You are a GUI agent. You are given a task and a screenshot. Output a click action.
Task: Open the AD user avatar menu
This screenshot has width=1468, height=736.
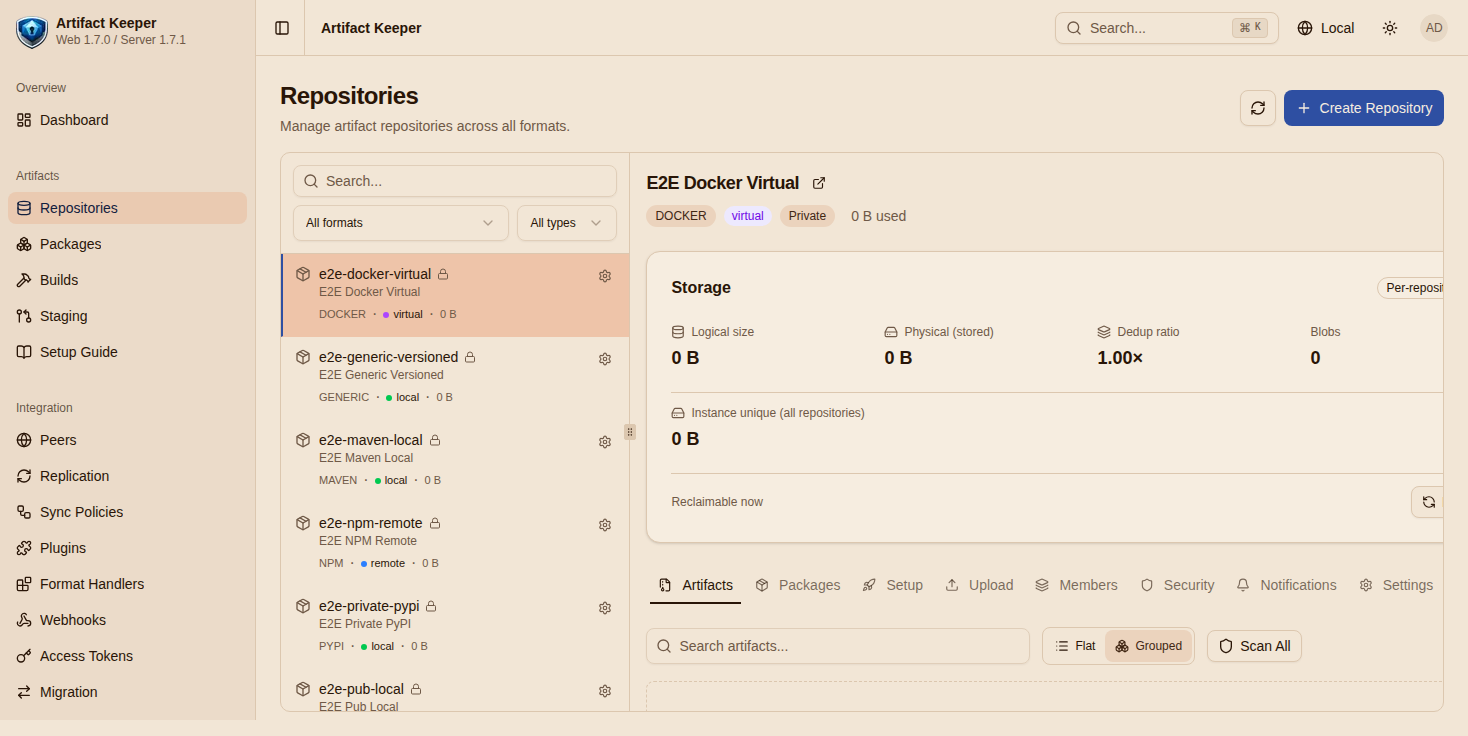point(1434,28)
